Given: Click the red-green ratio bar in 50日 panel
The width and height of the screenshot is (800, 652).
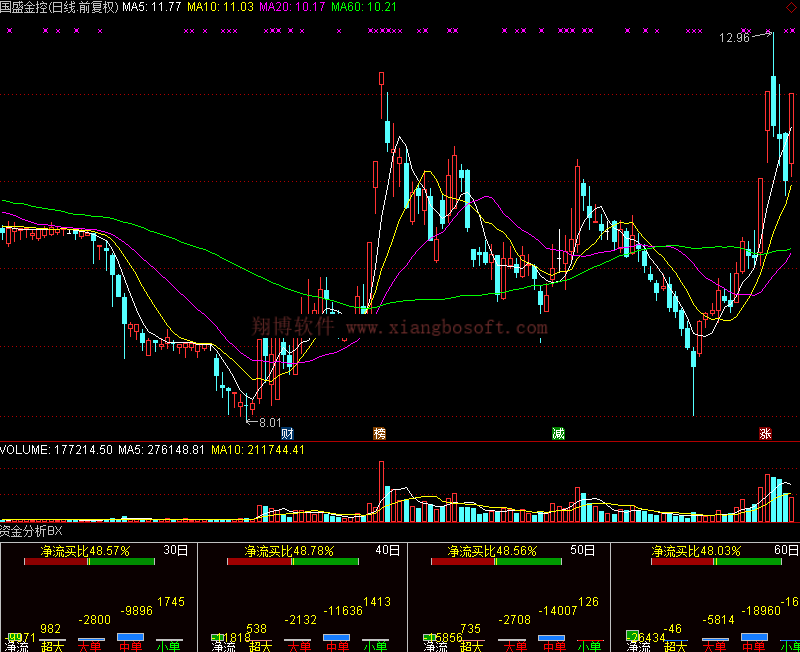Looking at the screenshot, I should (496, 562).
